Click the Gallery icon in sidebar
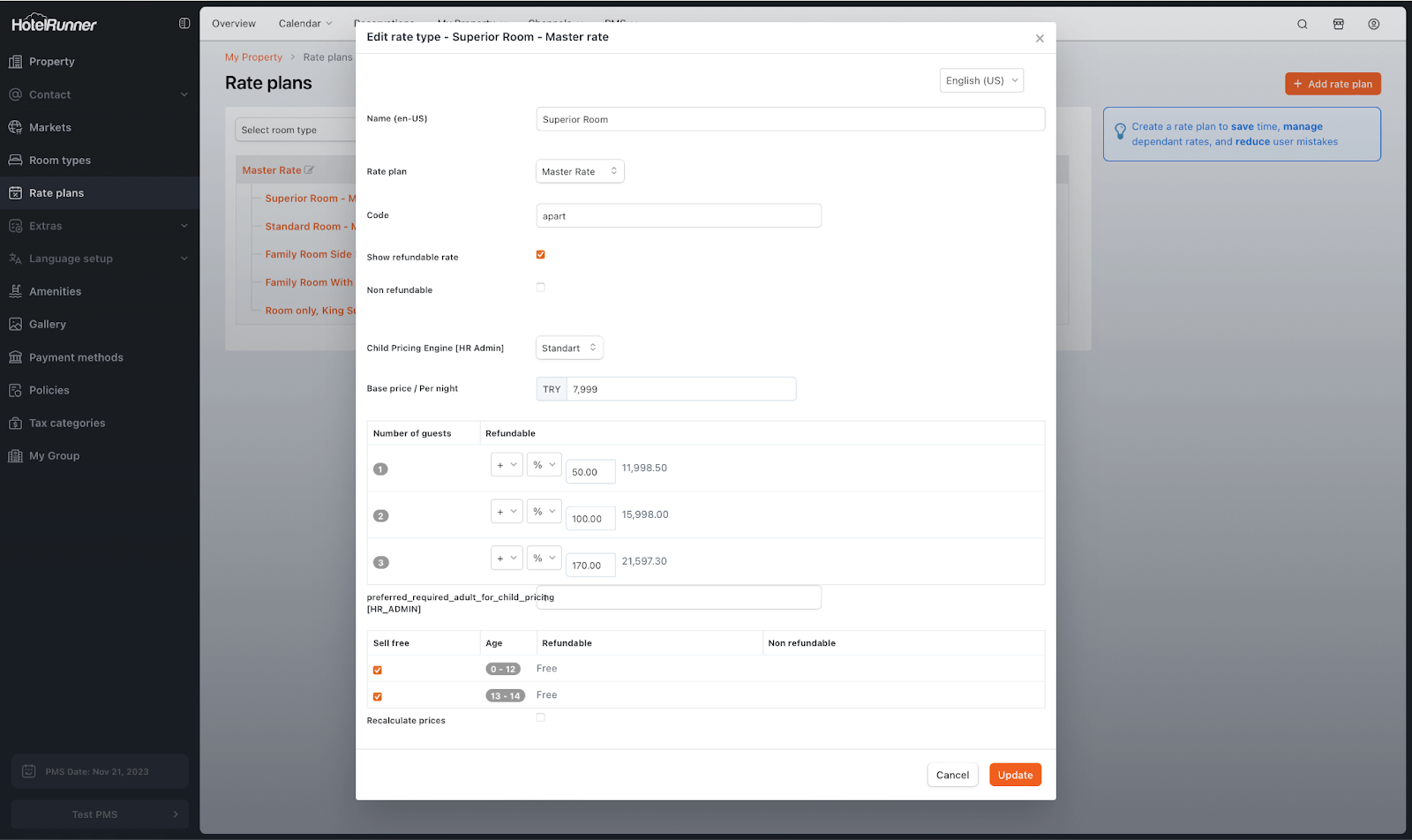The height and width of the screenshot is (840, 1412). [x=15, y=325]
